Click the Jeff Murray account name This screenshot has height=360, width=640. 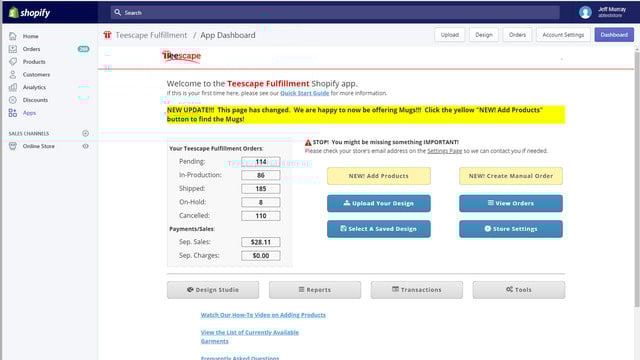point(611,9)
